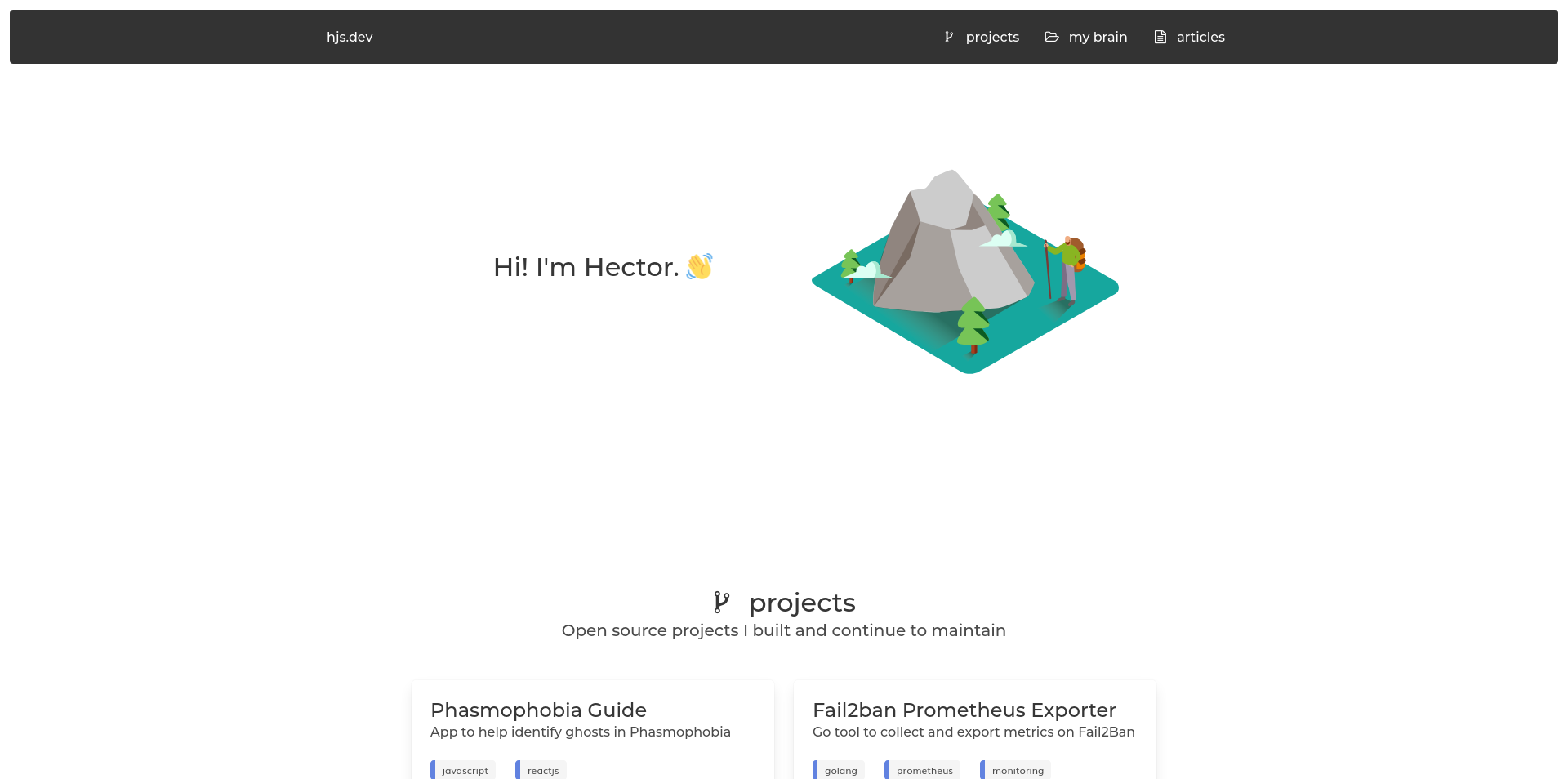Click the Fail2ban project description text
Image resolution: width=1568 pixels, height=779 pixels.
[973, 732]
